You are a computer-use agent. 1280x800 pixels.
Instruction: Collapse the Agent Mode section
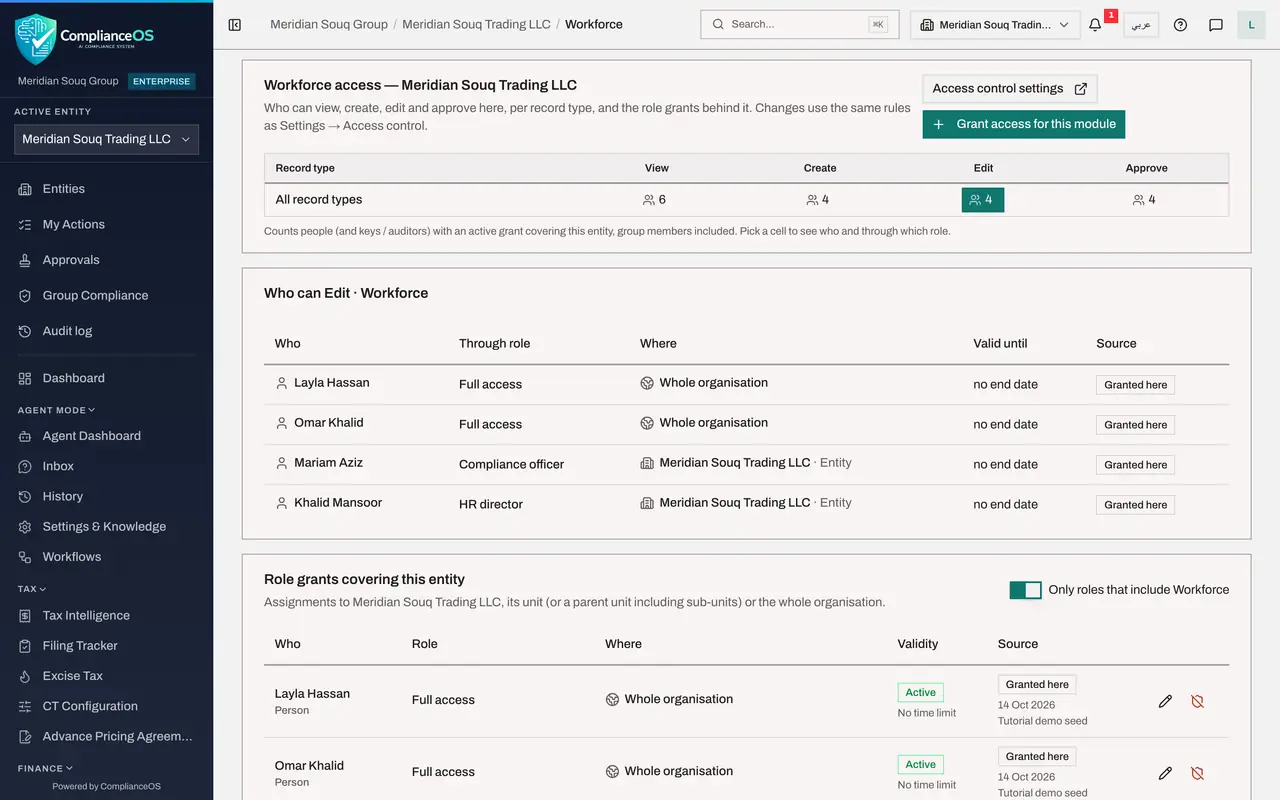(56, 410)
